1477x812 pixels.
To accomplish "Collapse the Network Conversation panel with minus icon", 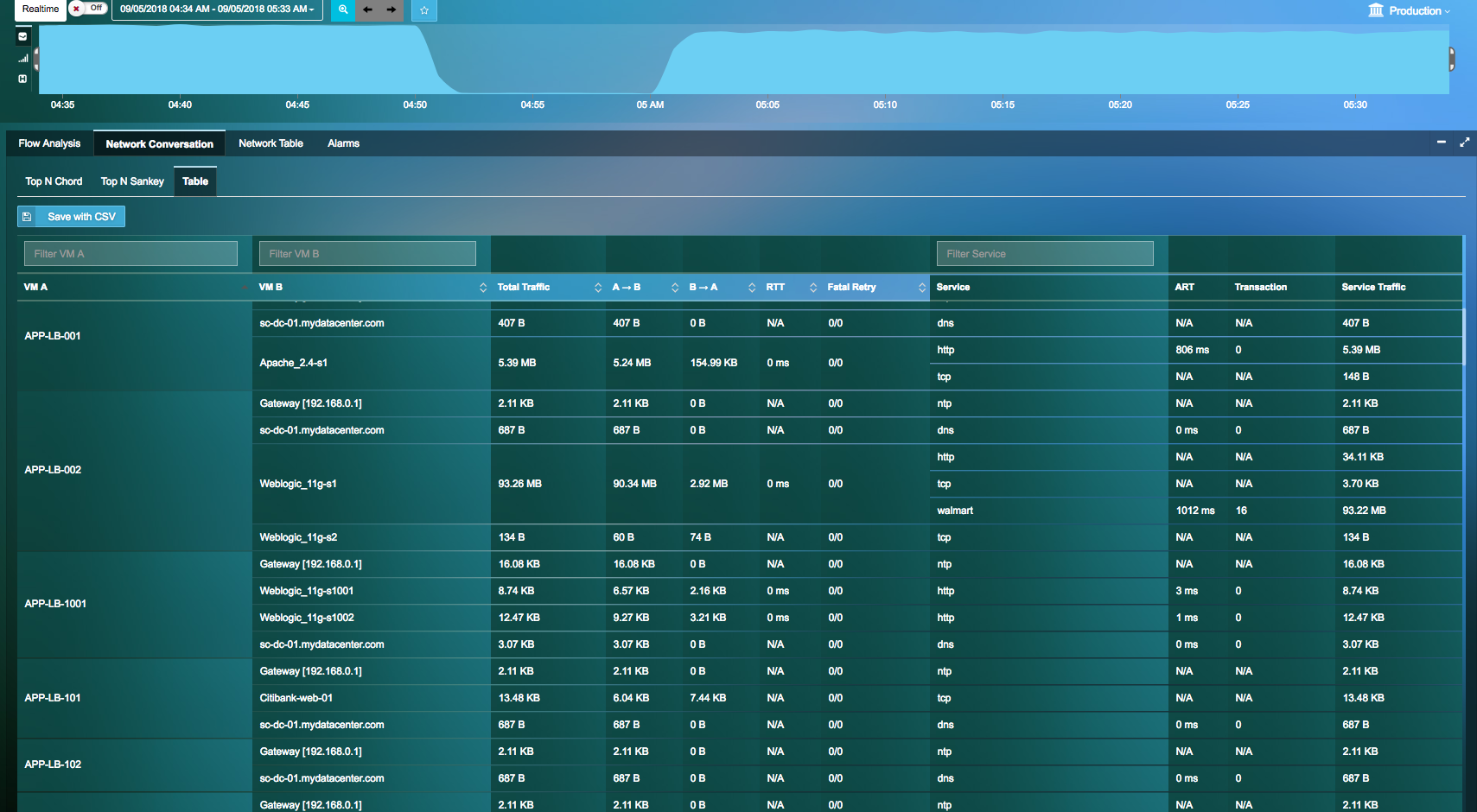I will (1441, 143).
